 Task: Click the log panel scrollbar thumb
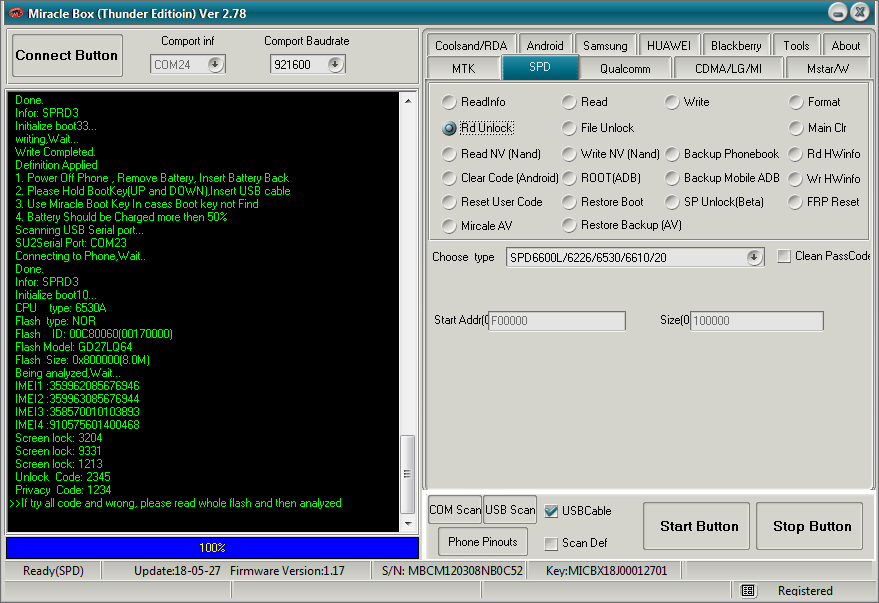[408, 474]
